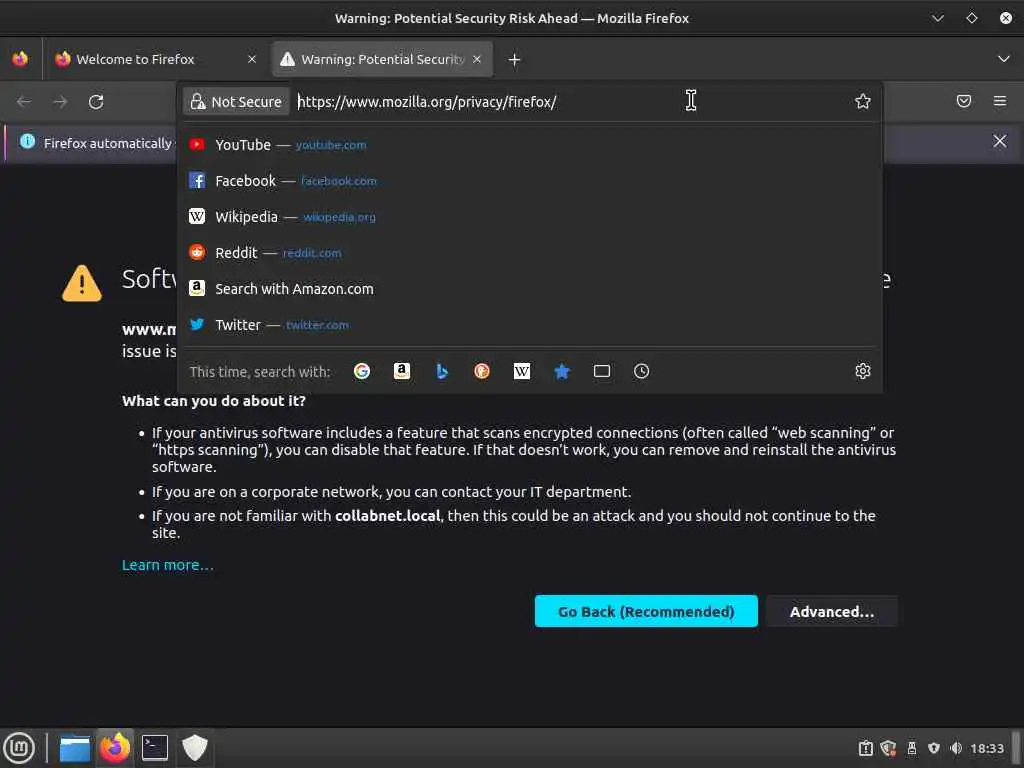The image size is (1024, 768).
Task: Launch the terminal from taskbar
Action: tap(155, 748)
